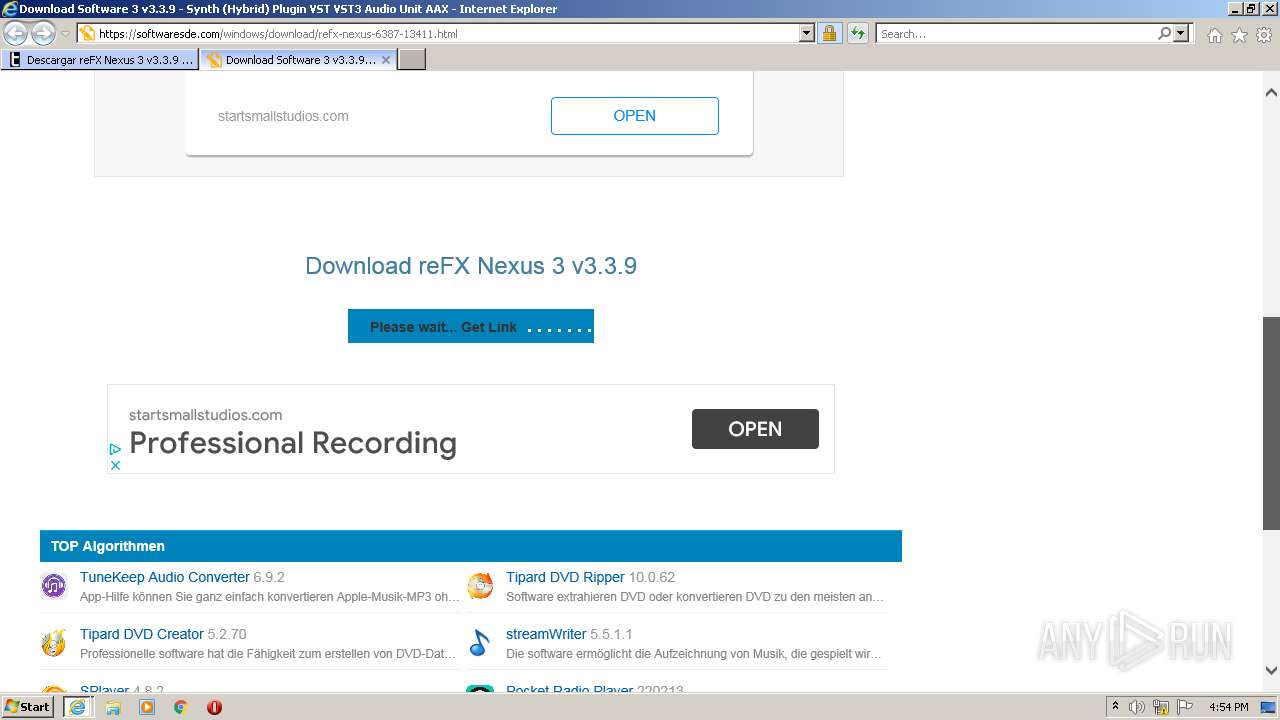
Task: Open the search provider dropdown arrow
Action: point(1182,33)
